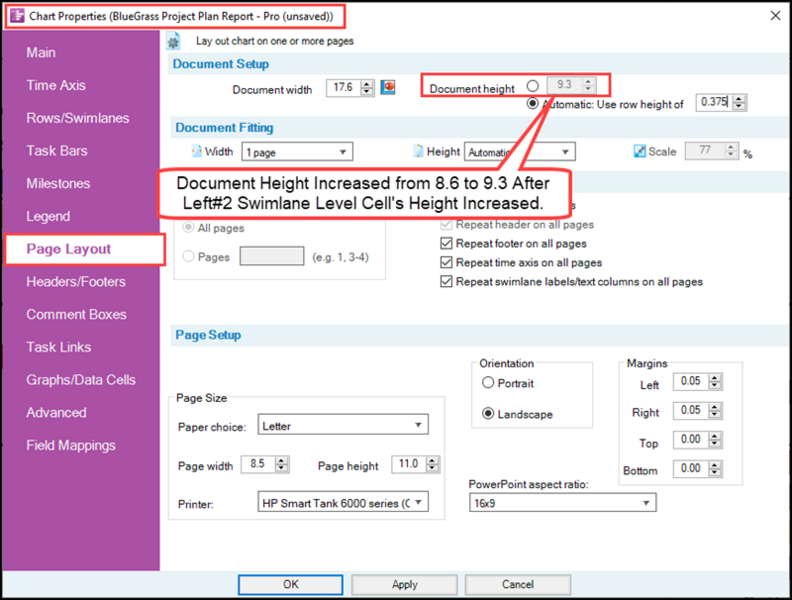Click the Page width stepper arrows
Viewport: 792px width, 600px height.
click(x=281, y=464)
